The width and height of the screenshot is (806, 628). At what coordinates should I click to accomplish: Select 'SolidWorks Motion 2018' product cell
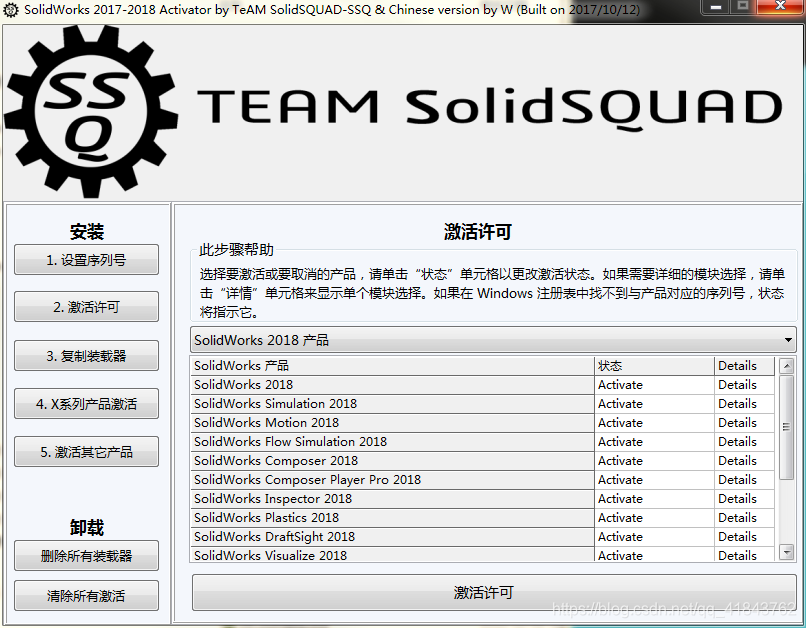click(x=392, y=423)
